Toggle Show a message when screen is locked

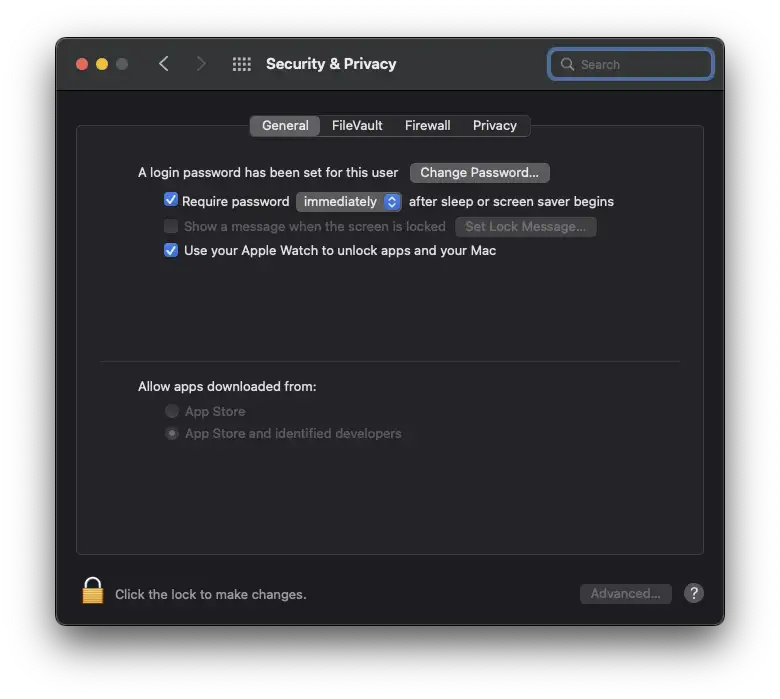[171, 226]
